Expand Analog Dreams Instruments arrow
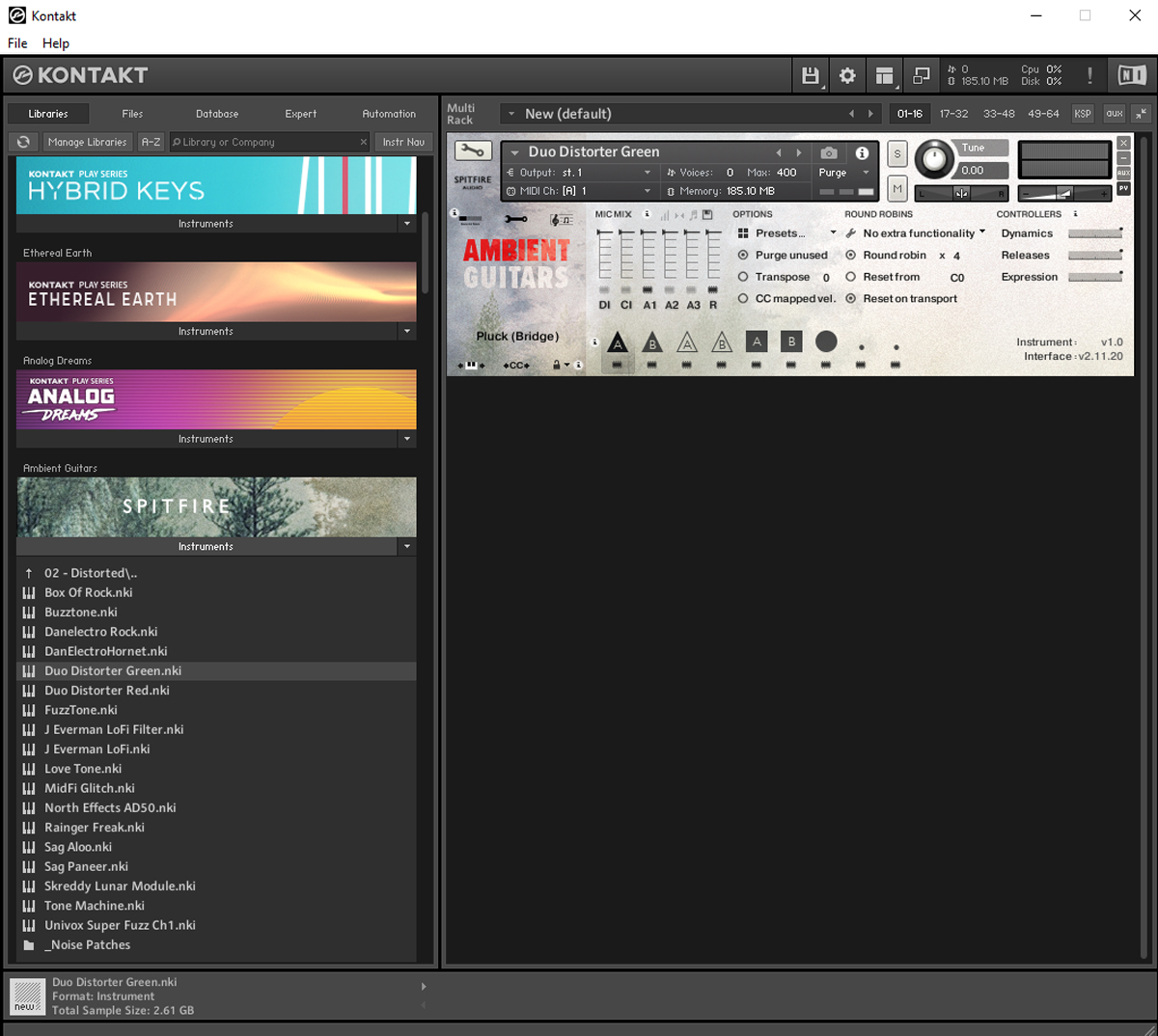 (407, 439)
